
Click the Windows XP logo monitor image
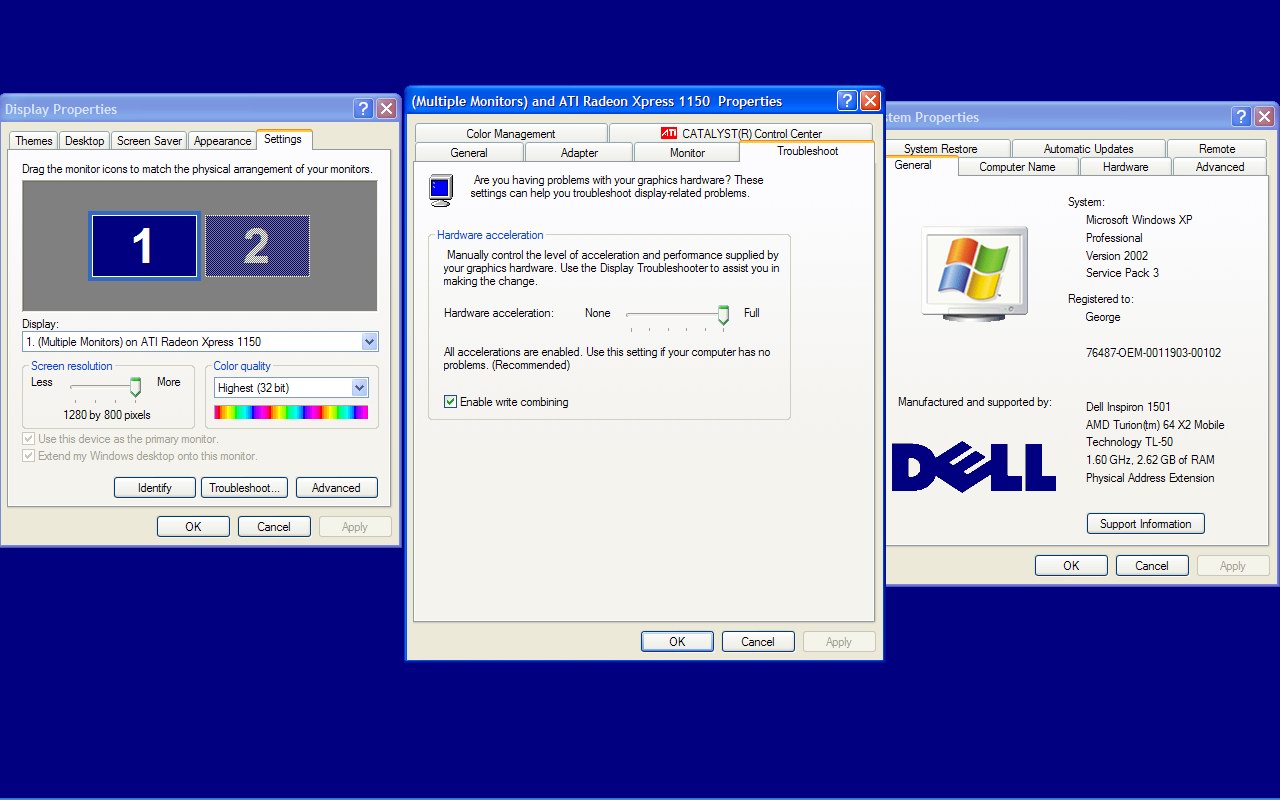(x=974, y=273)
